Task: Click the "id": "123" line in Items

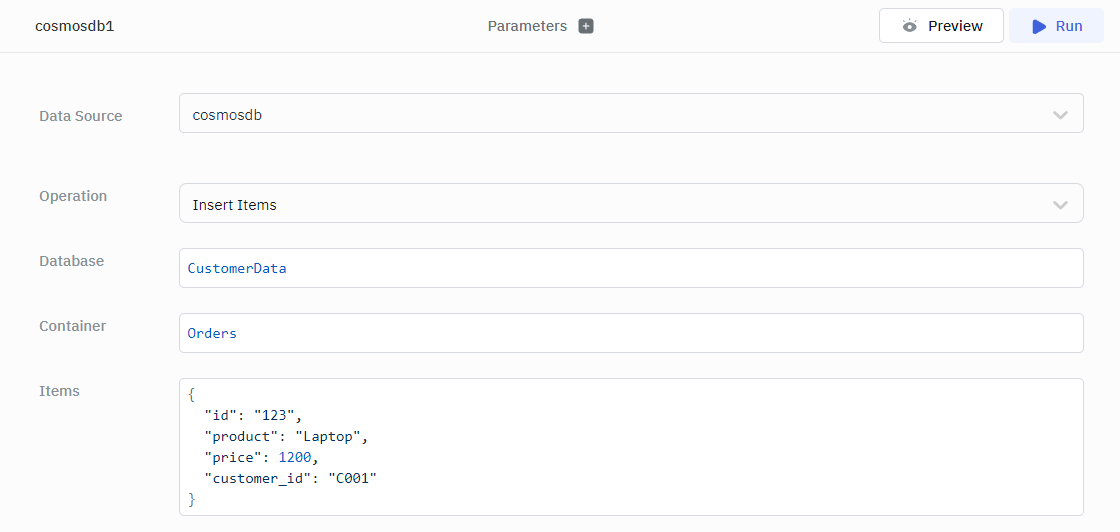Action: 252,414
